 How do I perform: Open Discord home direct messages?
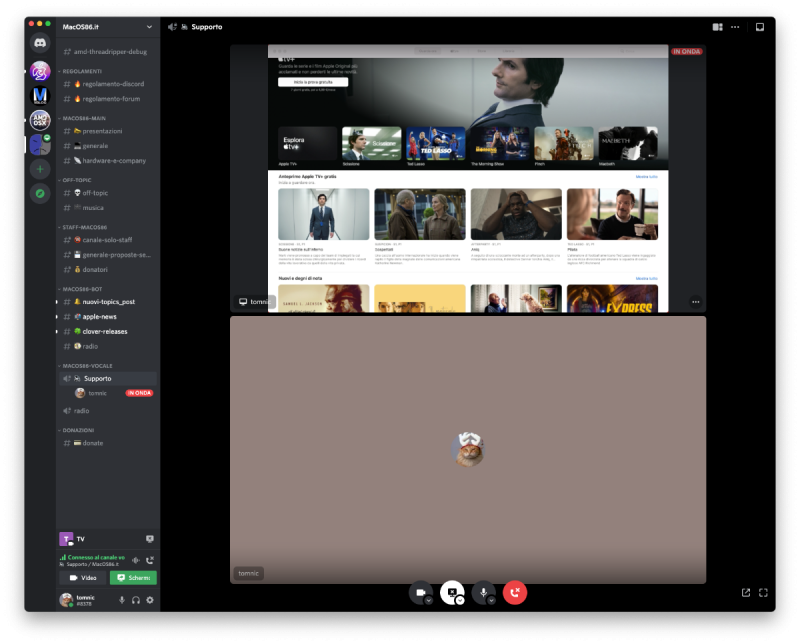40,43
